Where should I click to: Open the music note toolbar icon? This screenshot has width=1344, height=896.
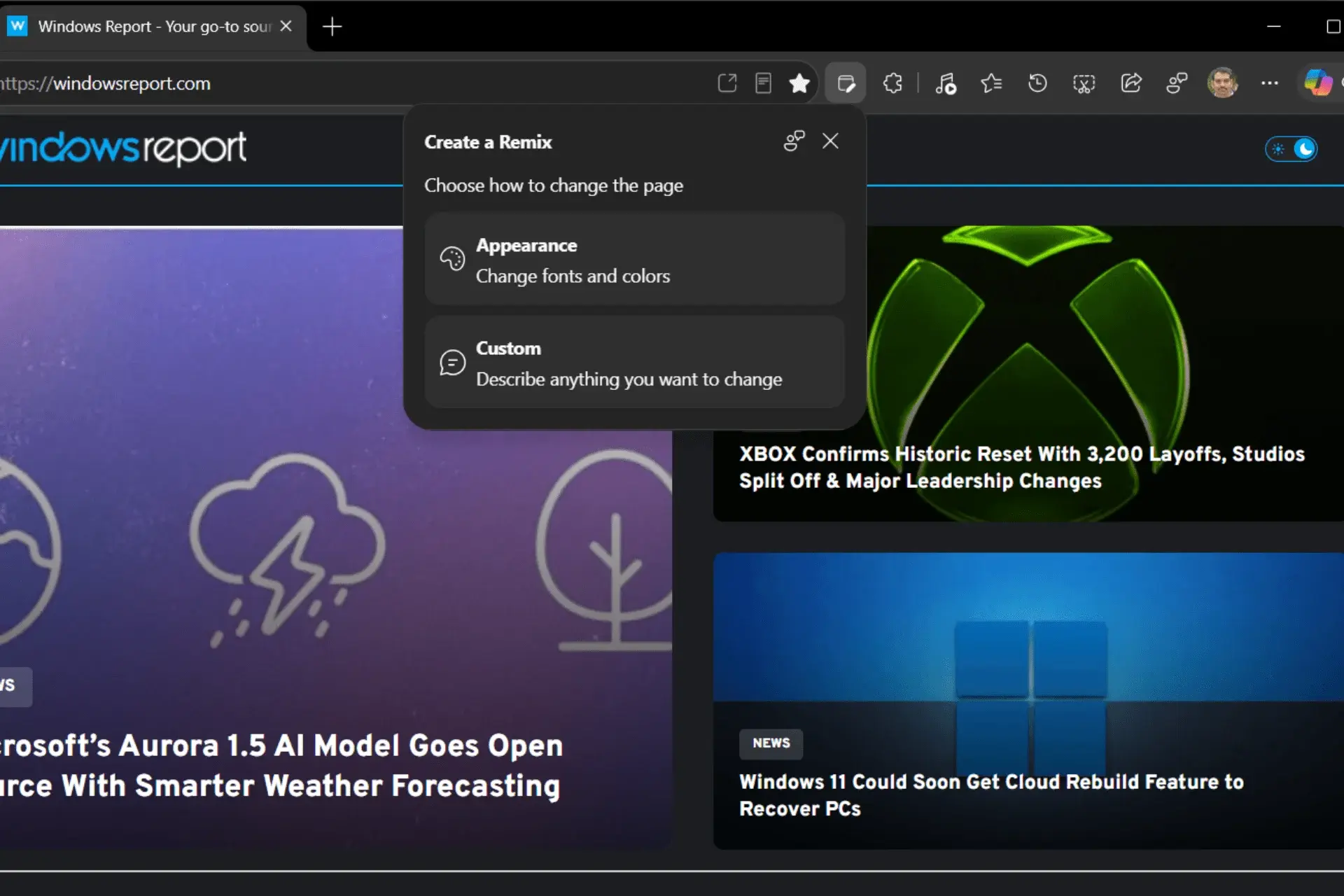click(x=945, y=83)
